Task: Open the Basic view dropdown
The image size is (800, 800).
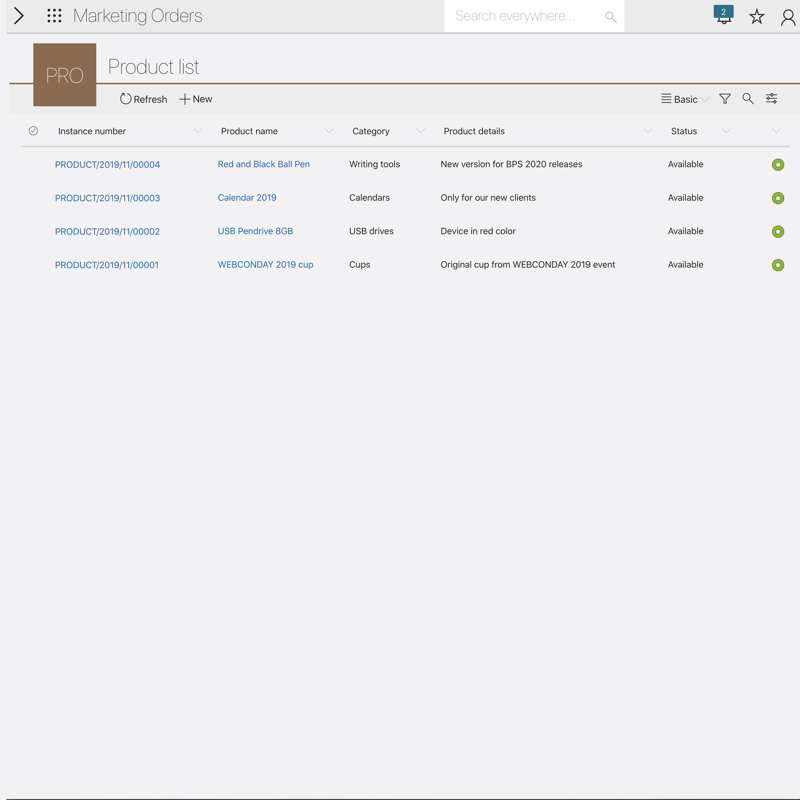Action: [x=685, y=99]
